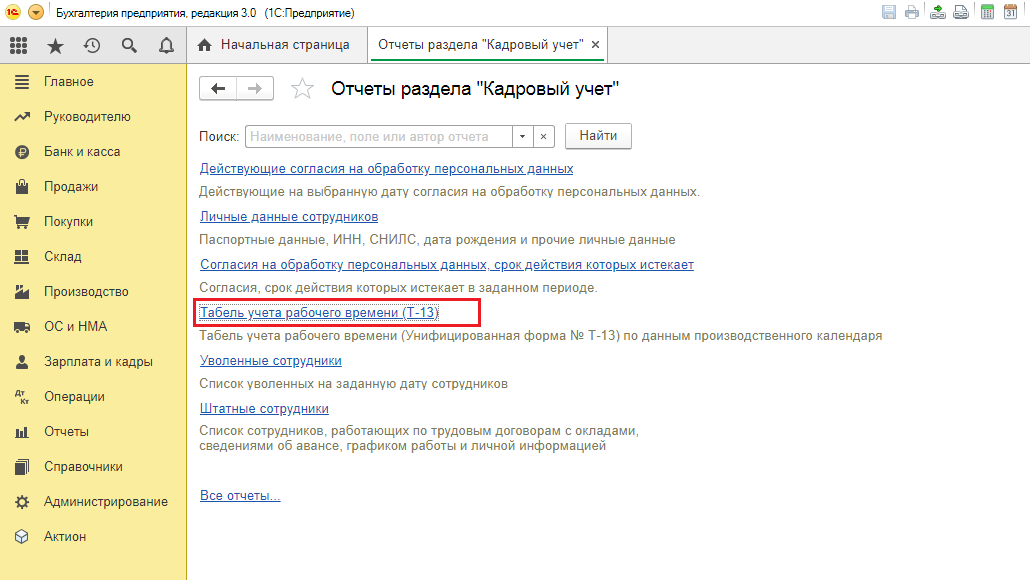Click the ОС и НМА truck icon
1030x580 pixels.
(x=22, y=326)
